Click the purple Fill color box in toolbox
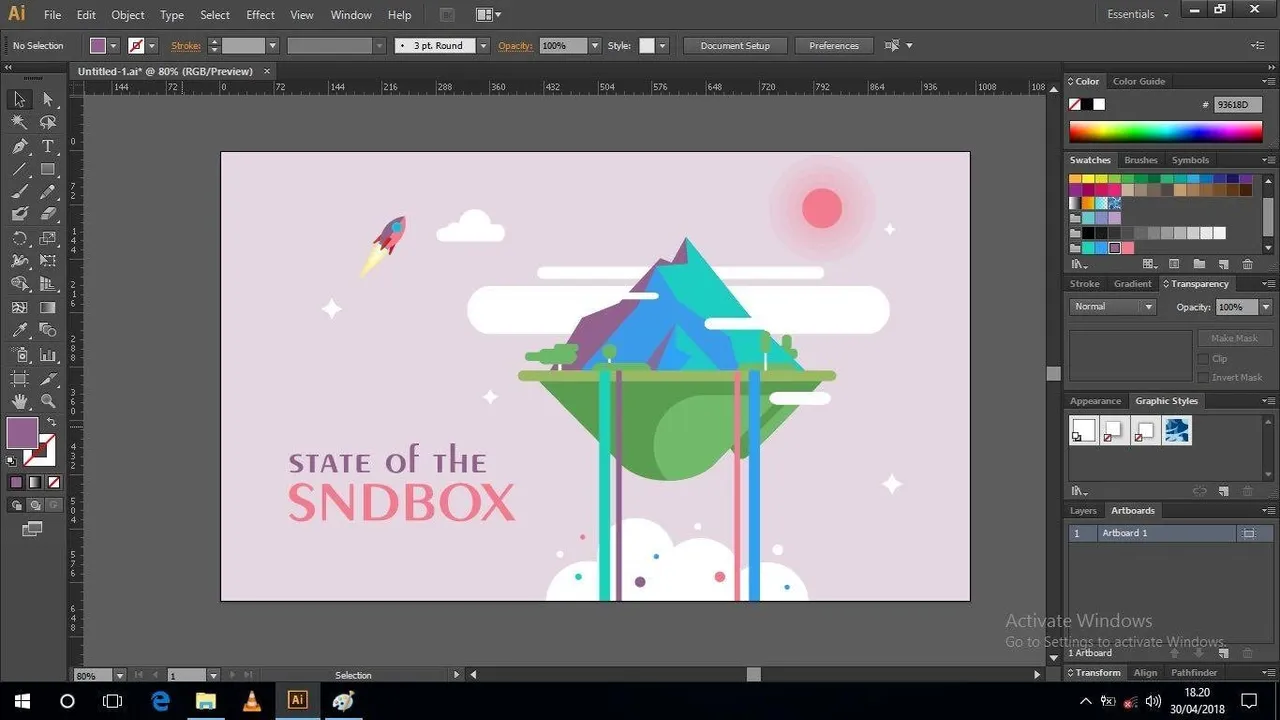This screenshot has height=720, width=1280. click(x=22, y=433)
